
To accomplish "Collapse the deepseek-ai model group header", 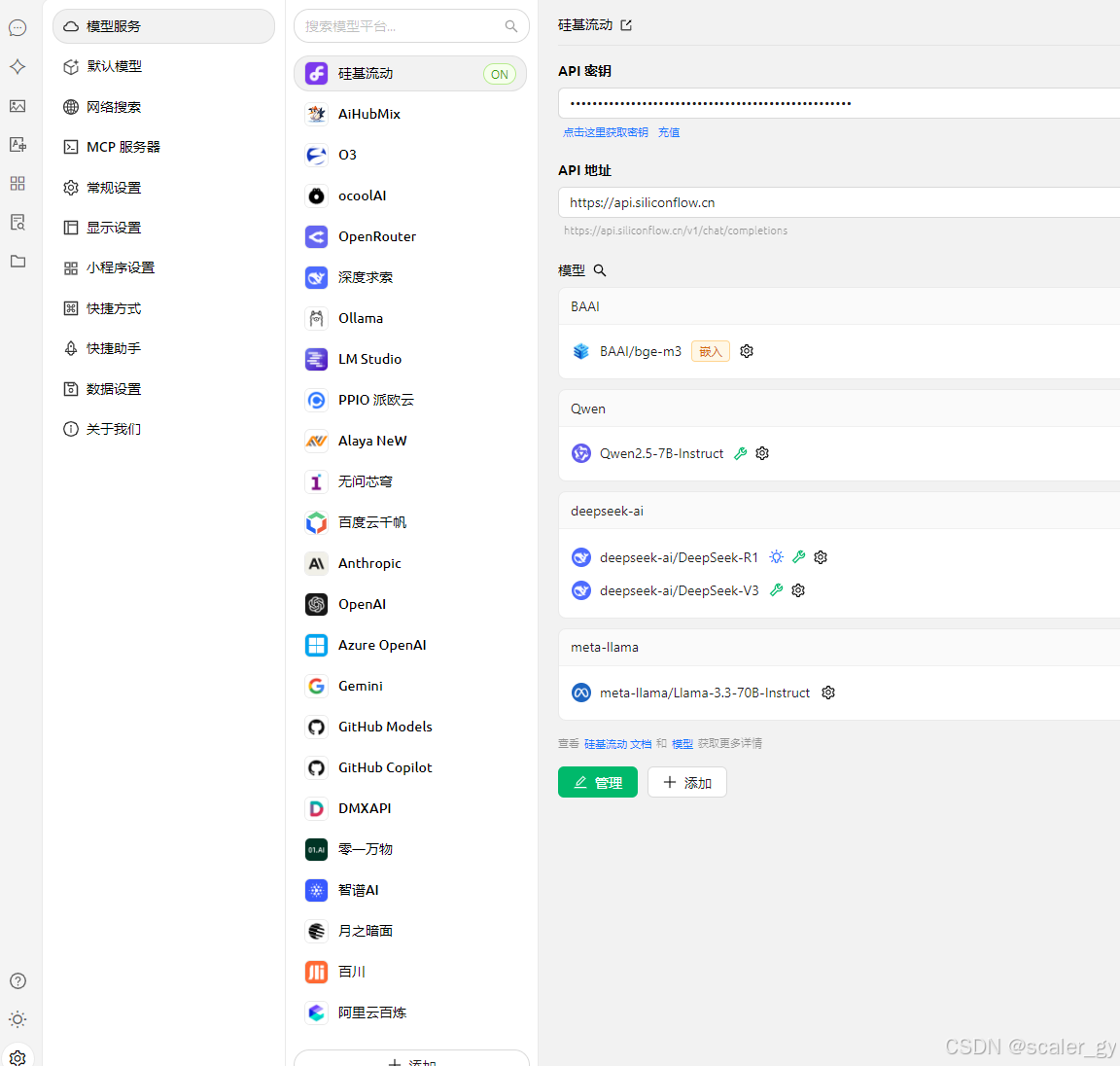I will 839,511.
